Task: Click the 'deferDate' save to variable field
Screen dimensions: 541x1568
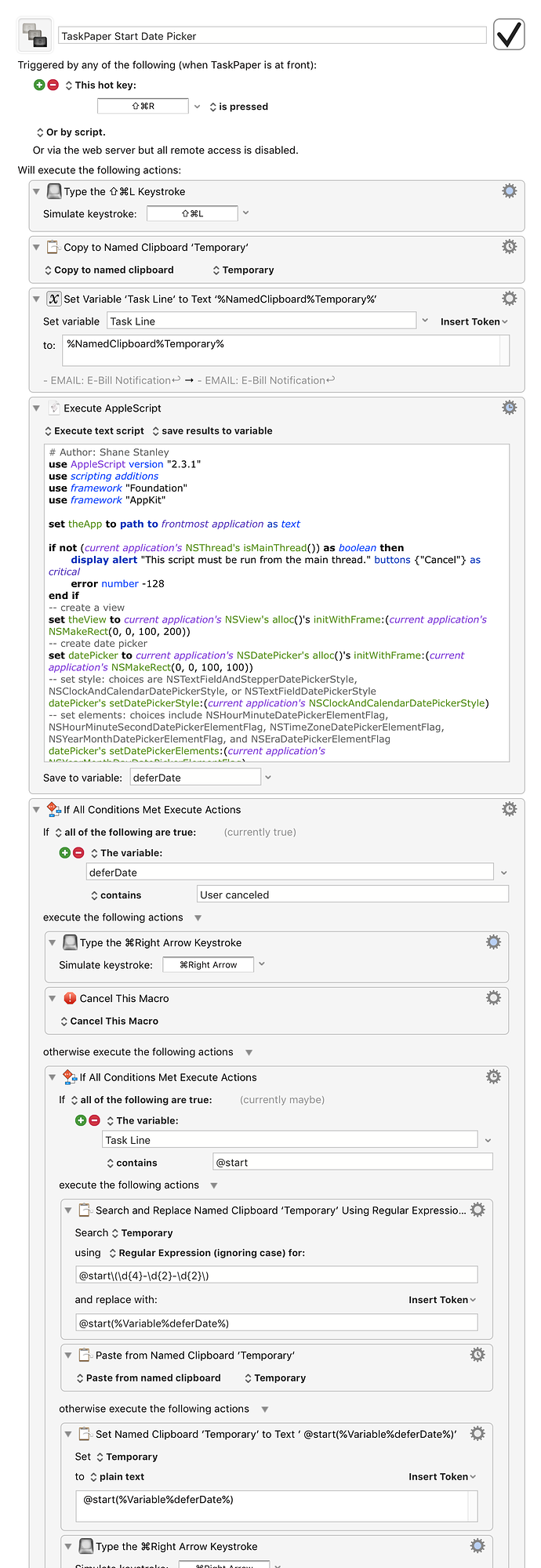Action: click(x=195, y=777)
